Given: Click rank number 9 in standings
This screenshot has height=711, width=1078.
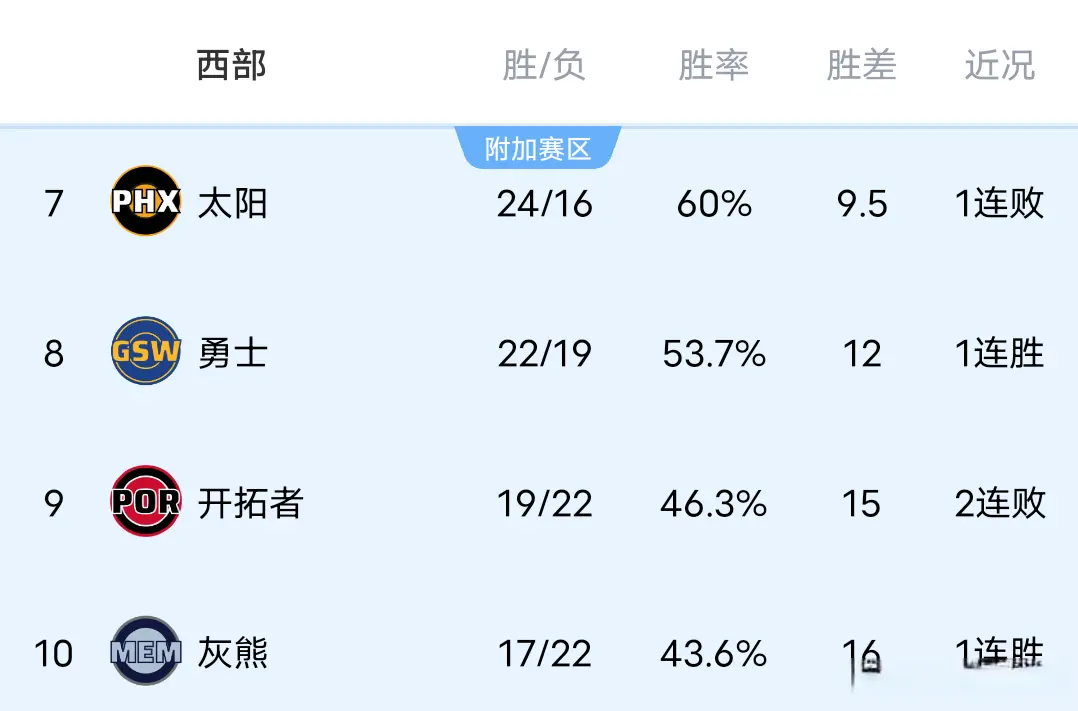Looking at the screenshot, I should pyautogui.click(x=54, y=504).
